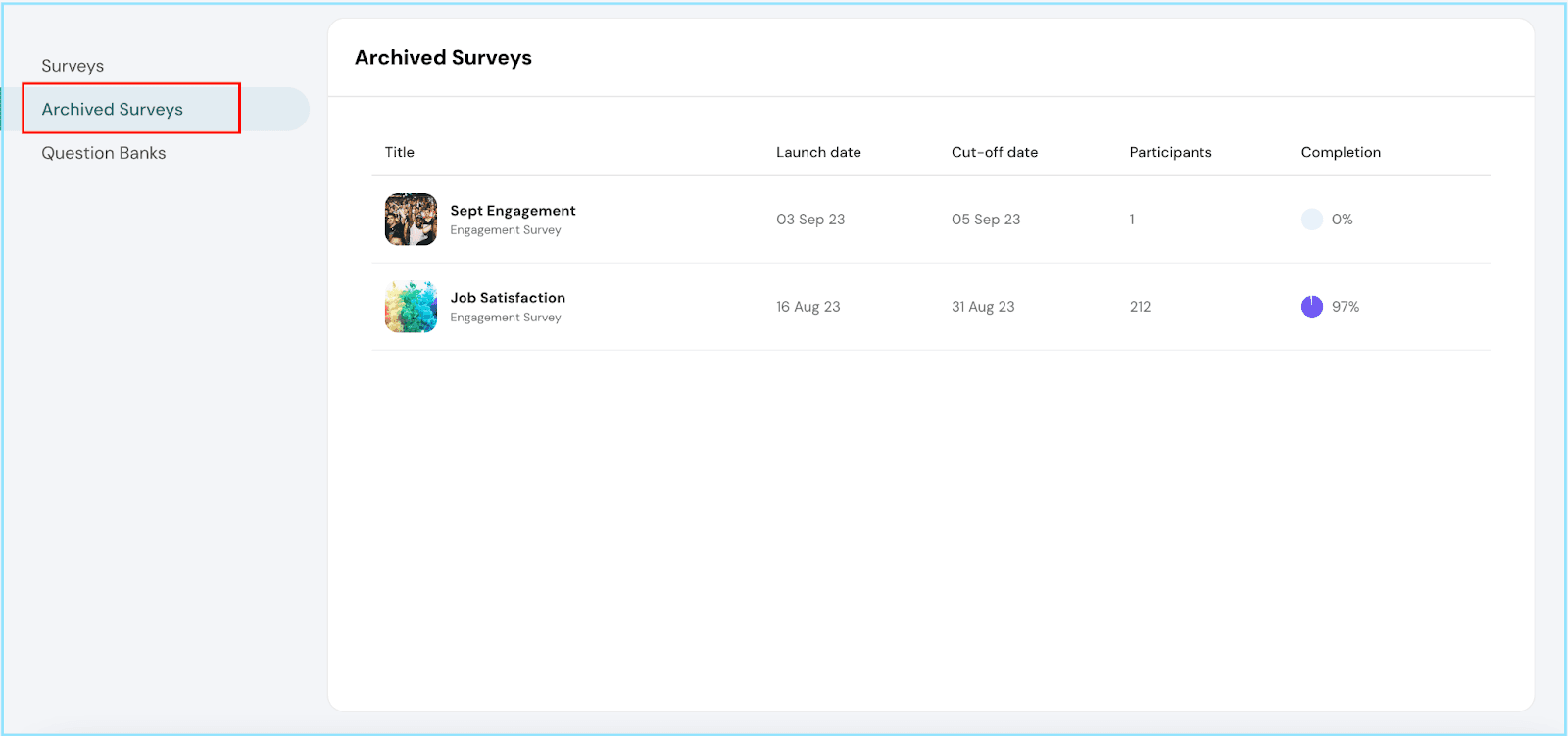
Task: Select the 03 Sep 23 launch date
Action: tap(810, 220)
